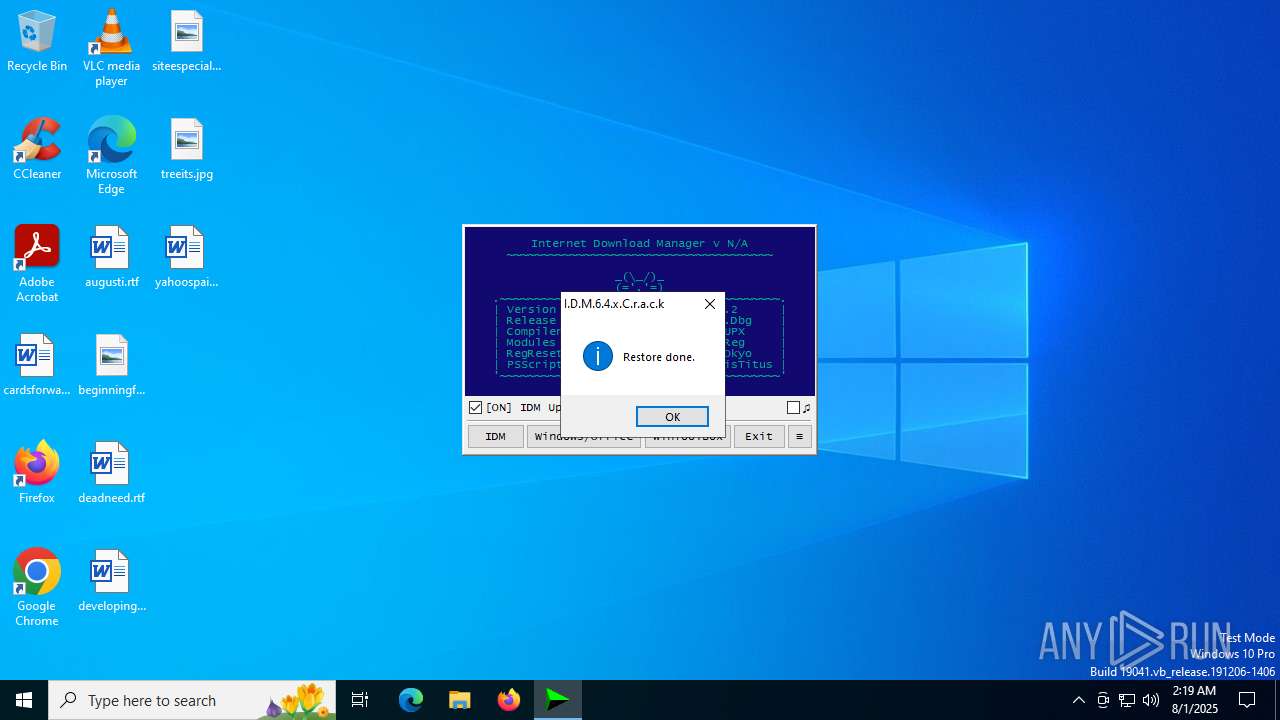Open CCleaner desktop shortcut

(37, 149)
